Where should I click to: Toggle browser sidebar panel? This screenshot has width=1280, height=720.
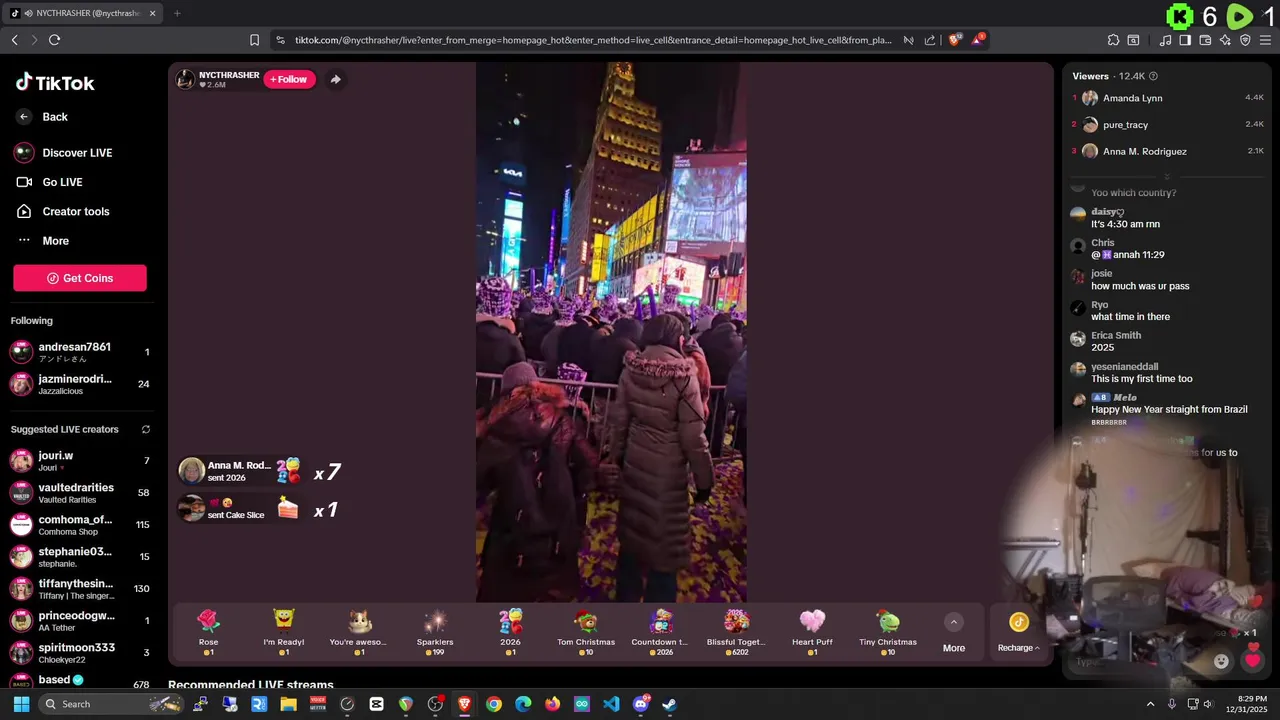(1185, 40)
